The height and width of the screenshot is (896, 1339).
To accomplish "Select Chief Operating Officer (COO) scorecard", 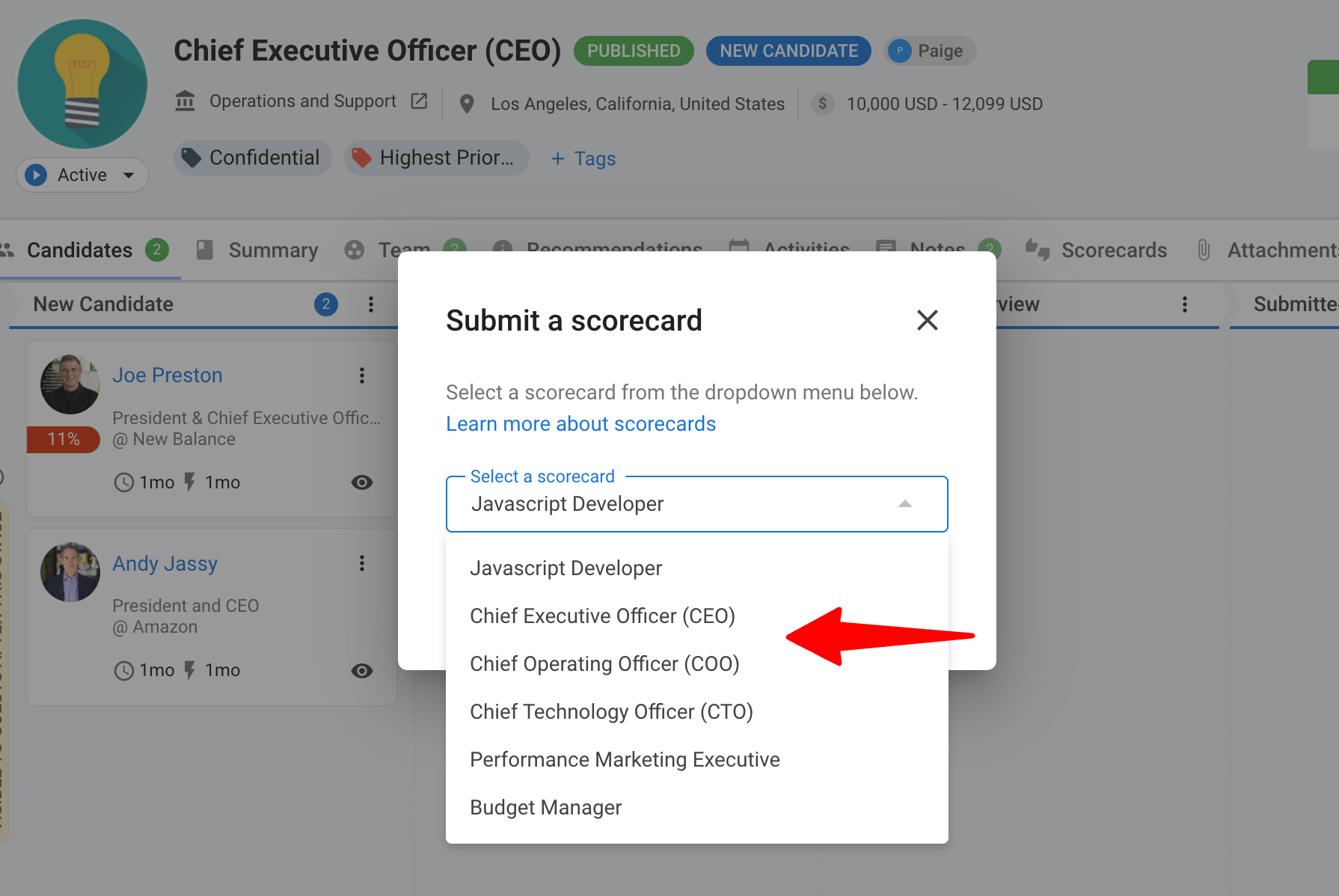I will click(604, 663).
